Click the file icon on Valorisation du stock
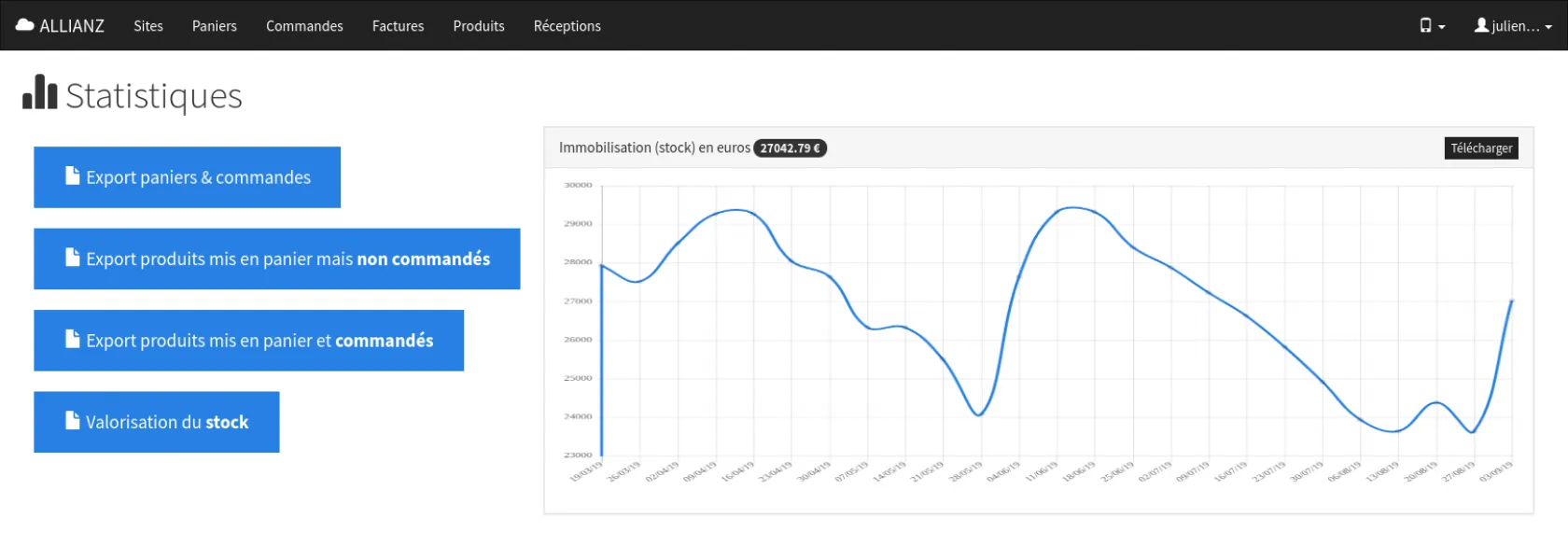The width and height of the screenshot is (1568, 546). pyautogui.click(x=73, y=421)
